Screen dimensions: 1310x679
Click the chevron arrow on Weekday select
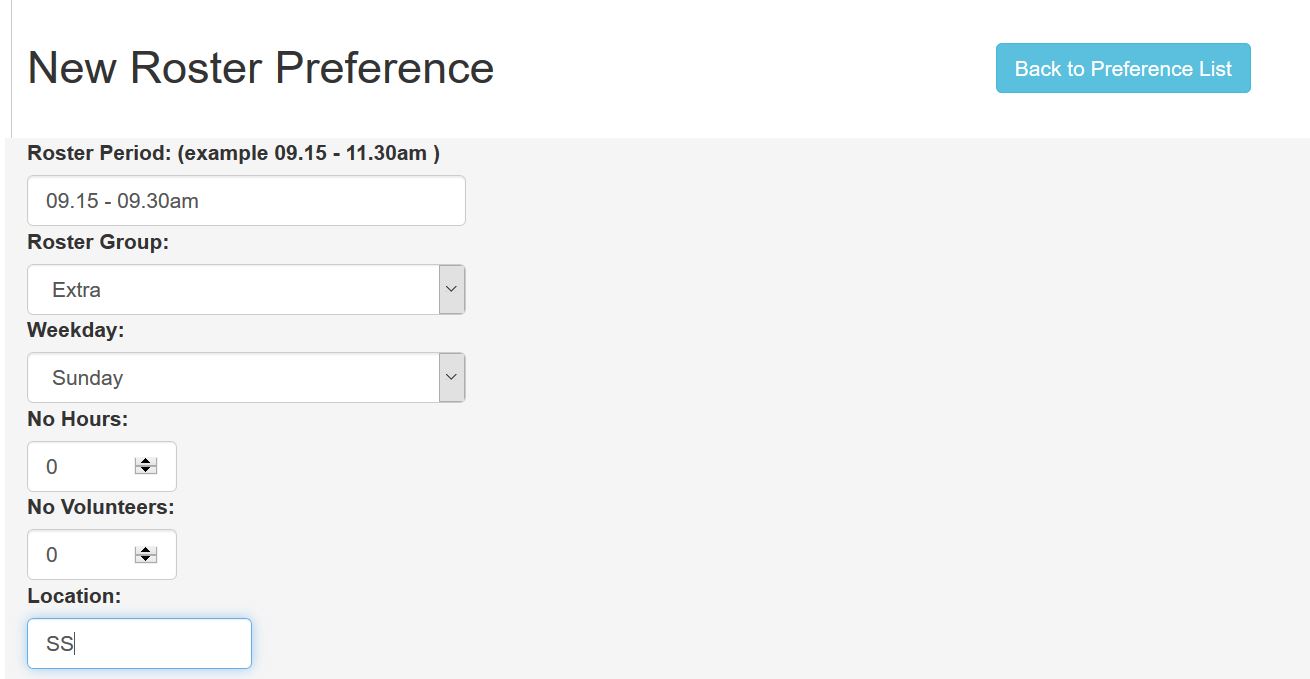coord(451,378)
